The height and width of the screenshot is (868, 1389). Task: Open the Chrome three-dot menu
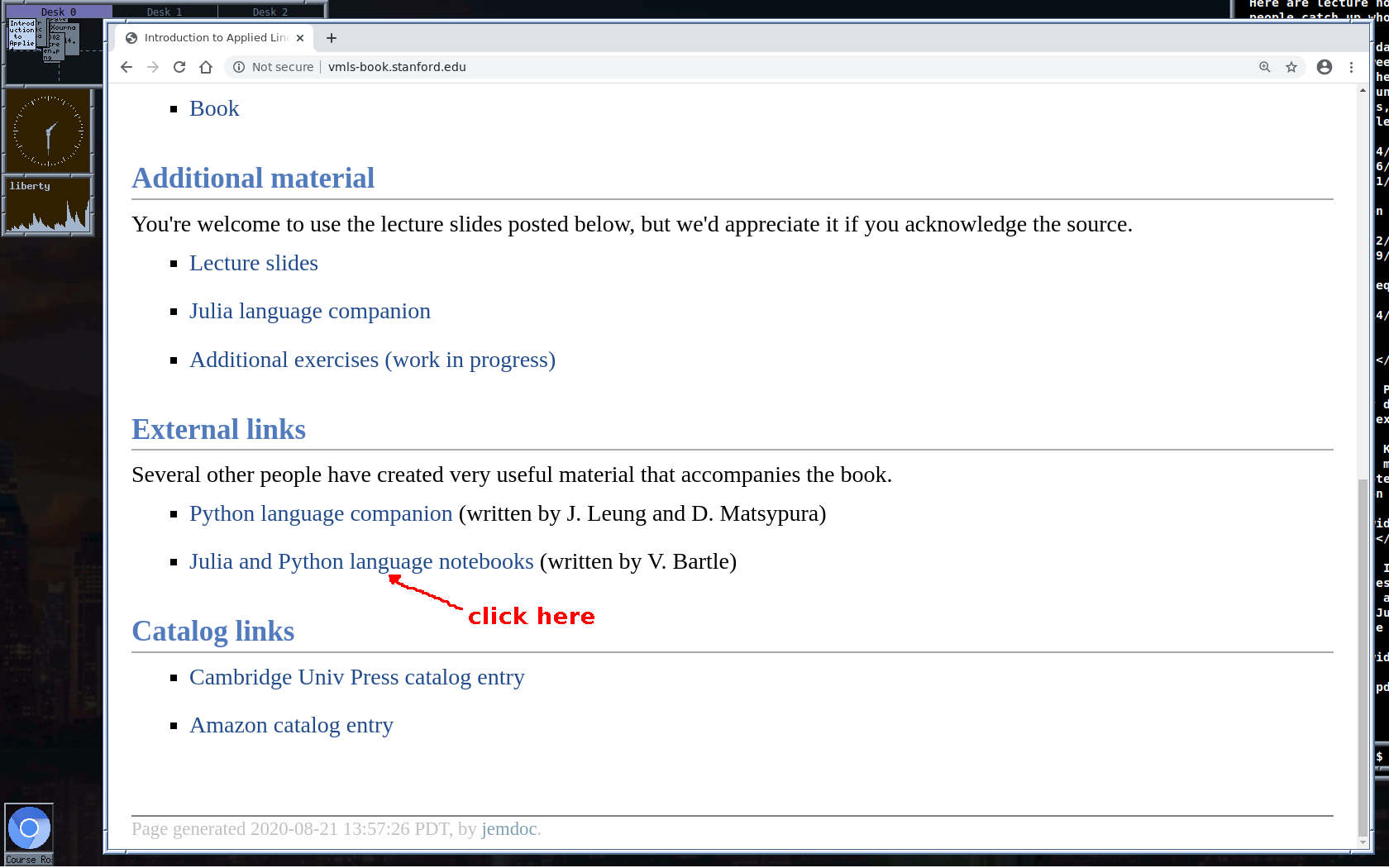coord(1352,67)
